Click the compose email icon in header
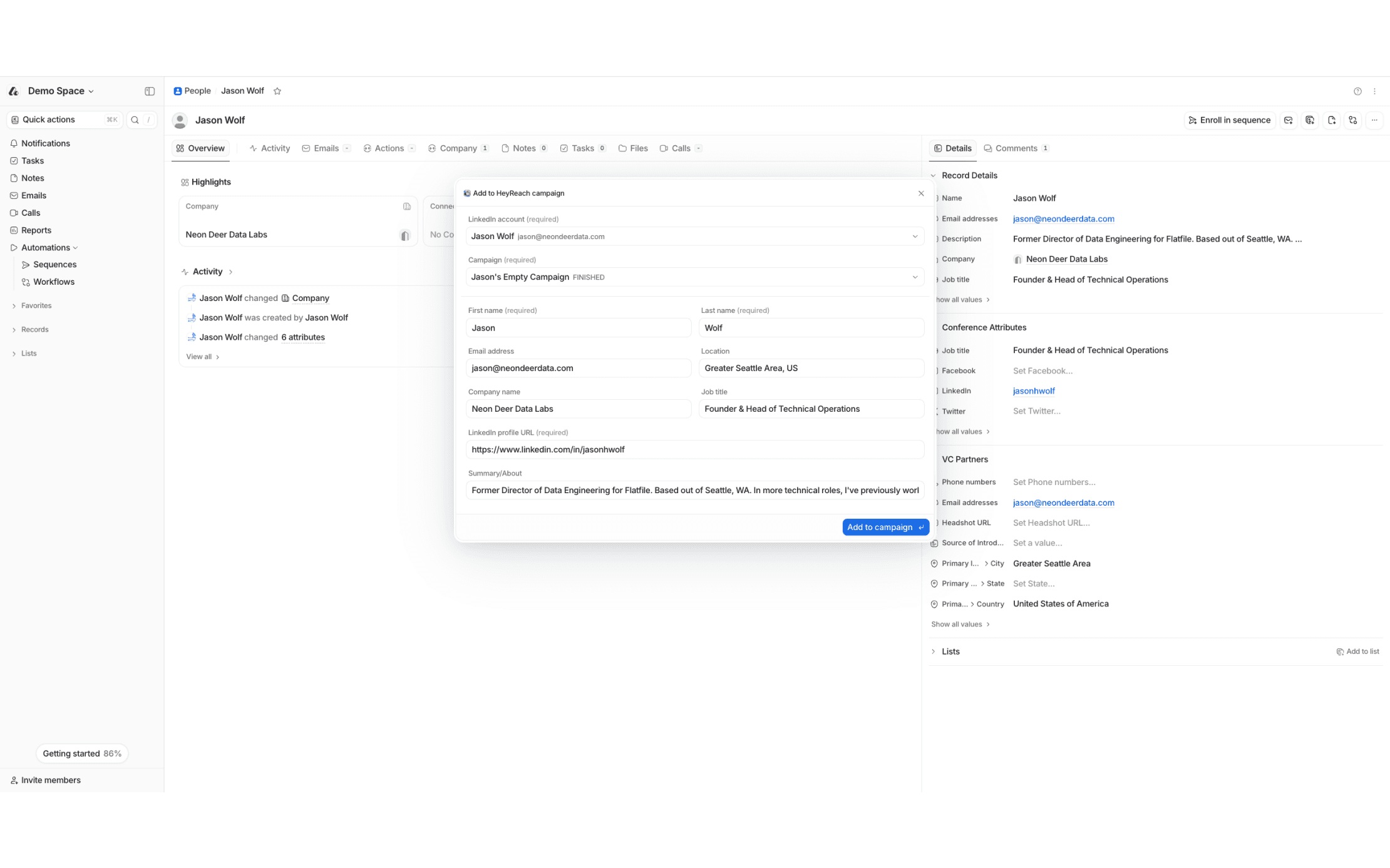 pyautogui.click(x=1288, y=120)
